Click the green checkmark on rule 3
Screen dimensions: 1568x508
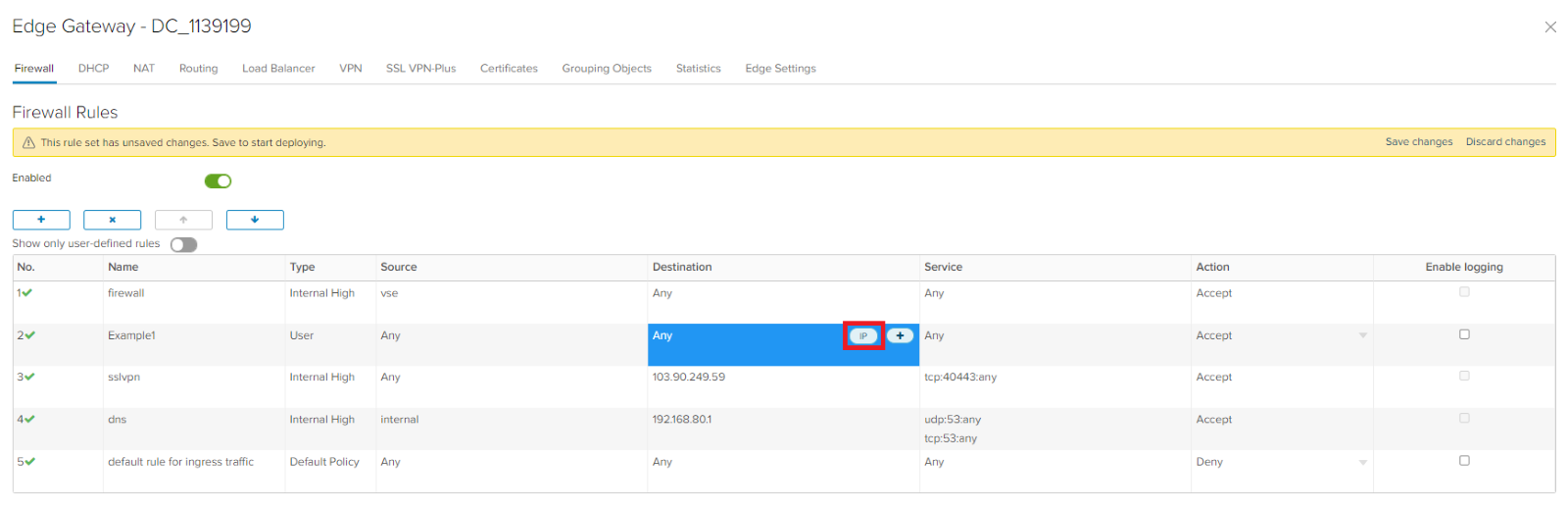pyautogui.click(x=29, y=377)
